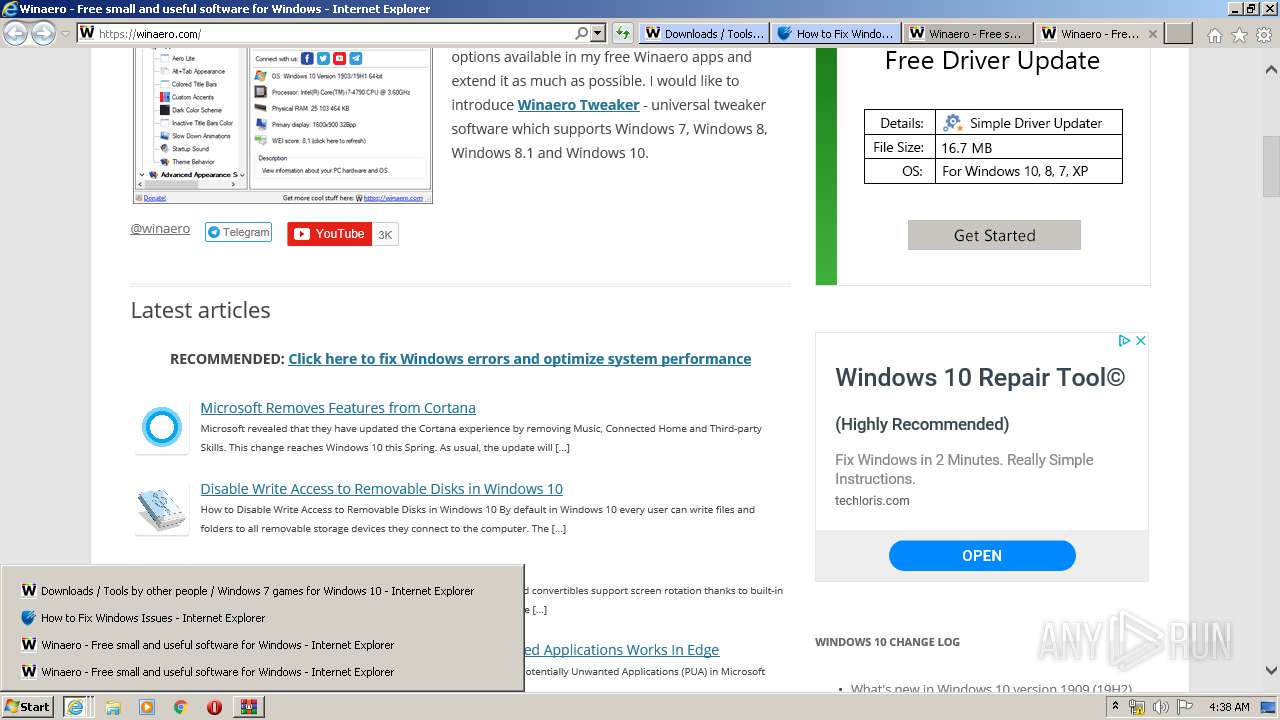Image resolution: width=1280 pixels, height=720 pixels.
Task: Click the YouTube subscribe badge
Action: (329, 234)
